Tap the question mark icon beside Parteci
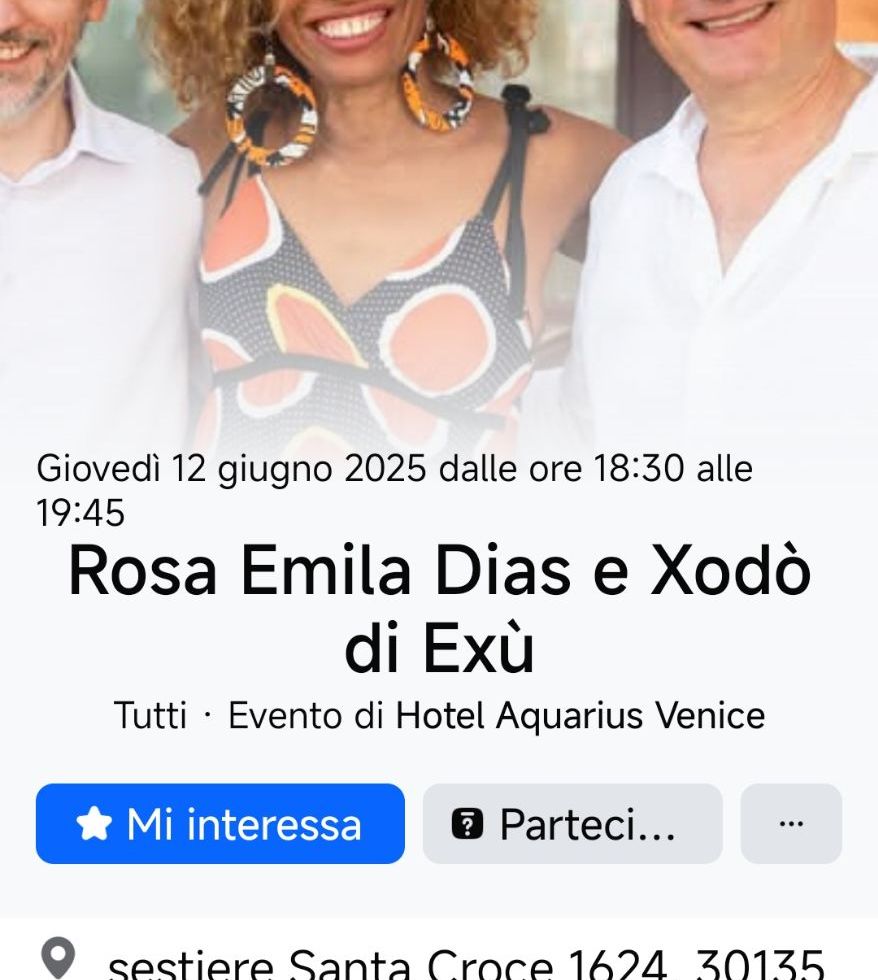 coord(467,824)
